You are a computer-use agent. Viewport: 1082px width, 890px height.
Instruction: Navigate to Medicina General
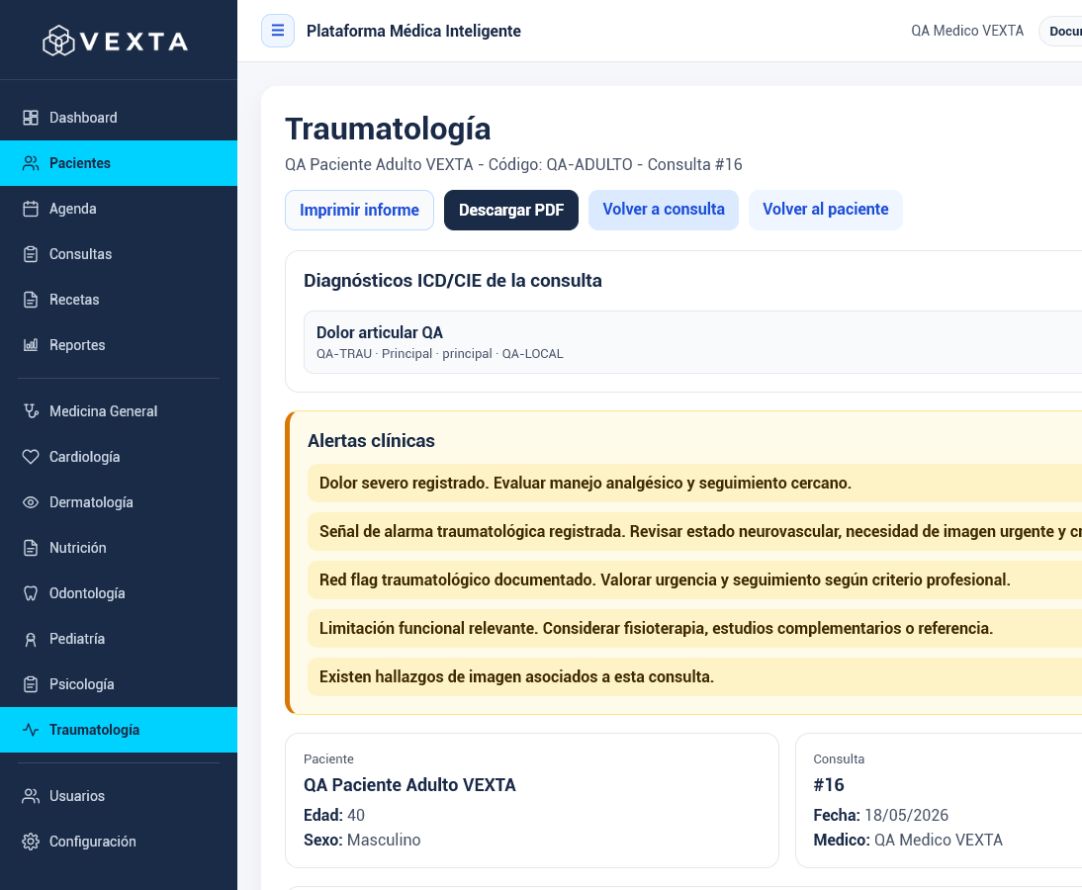point(119,411)
